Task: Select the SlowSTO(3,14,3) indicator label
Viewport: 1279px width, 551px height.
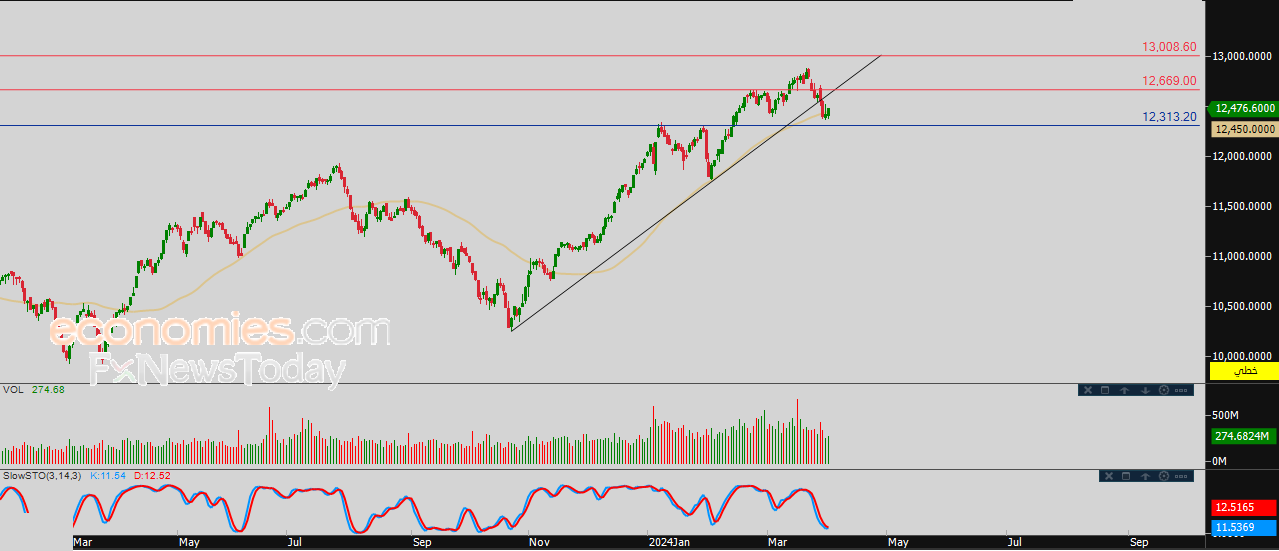Action: point(42,475)
